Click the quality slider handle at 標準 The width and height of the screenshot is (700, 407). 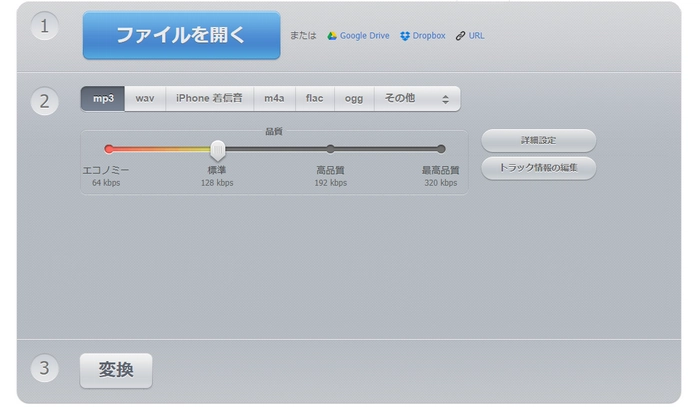click(x=218, y=150)
